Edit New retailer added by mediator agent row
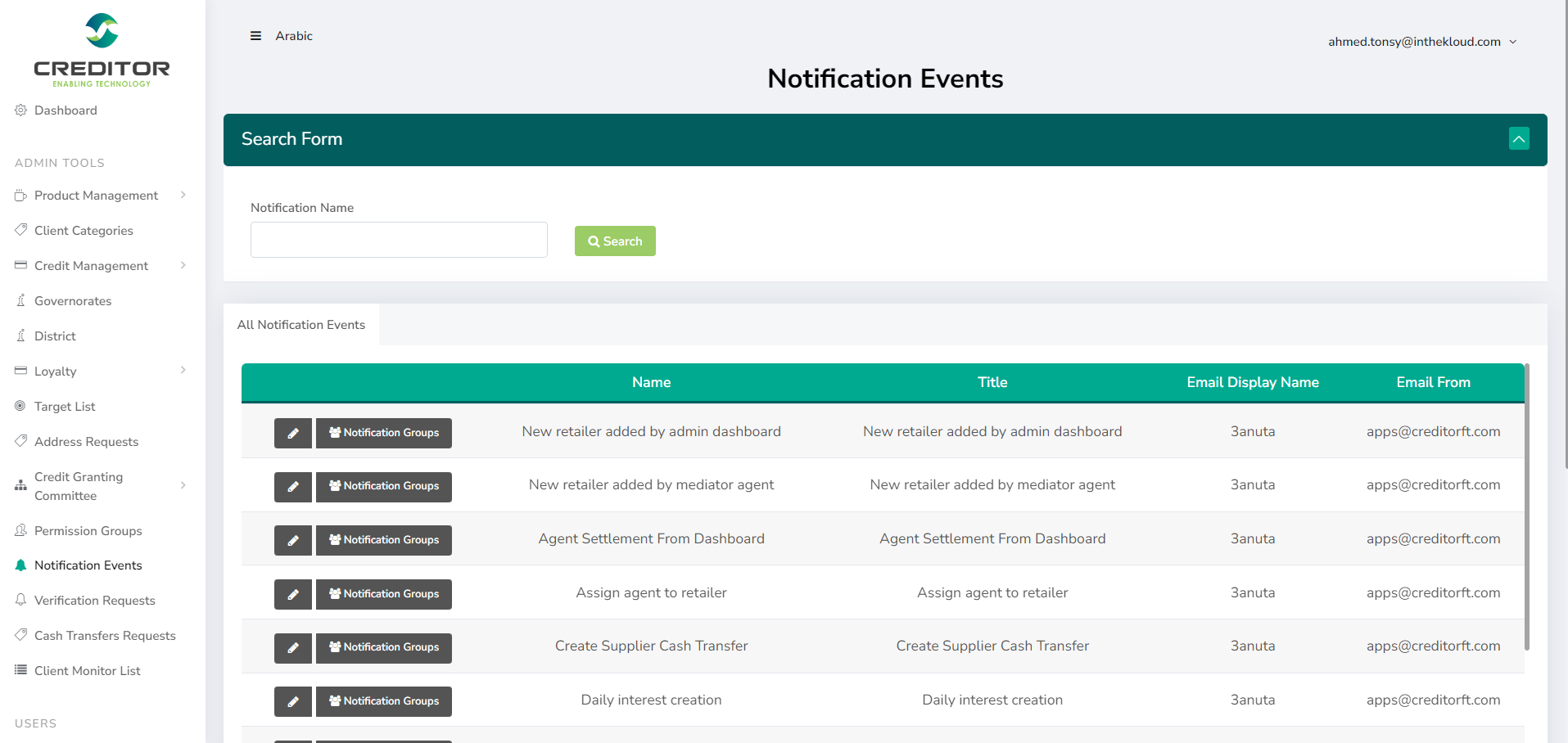1568x743 pixels. 292,486
